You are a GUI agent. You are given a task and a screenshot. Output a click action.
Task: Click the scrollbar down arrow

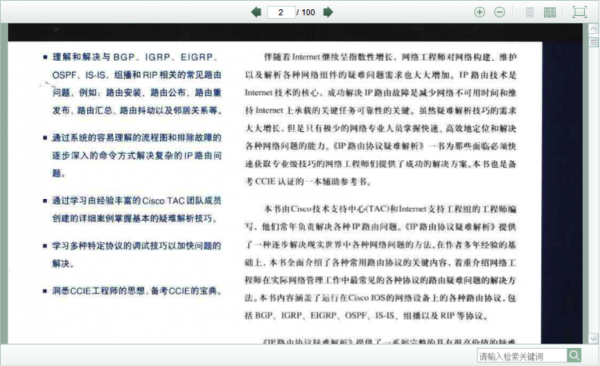[593, 338]
